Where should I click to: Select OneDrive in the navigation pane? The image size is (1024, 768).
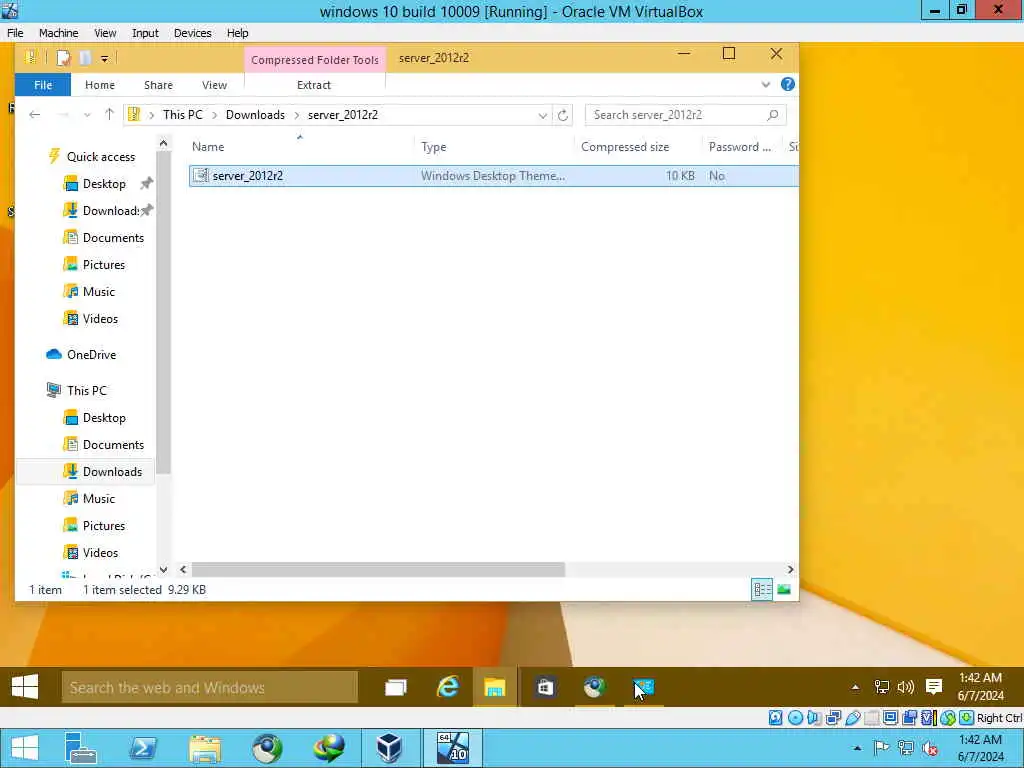click(x=91, y=355)
